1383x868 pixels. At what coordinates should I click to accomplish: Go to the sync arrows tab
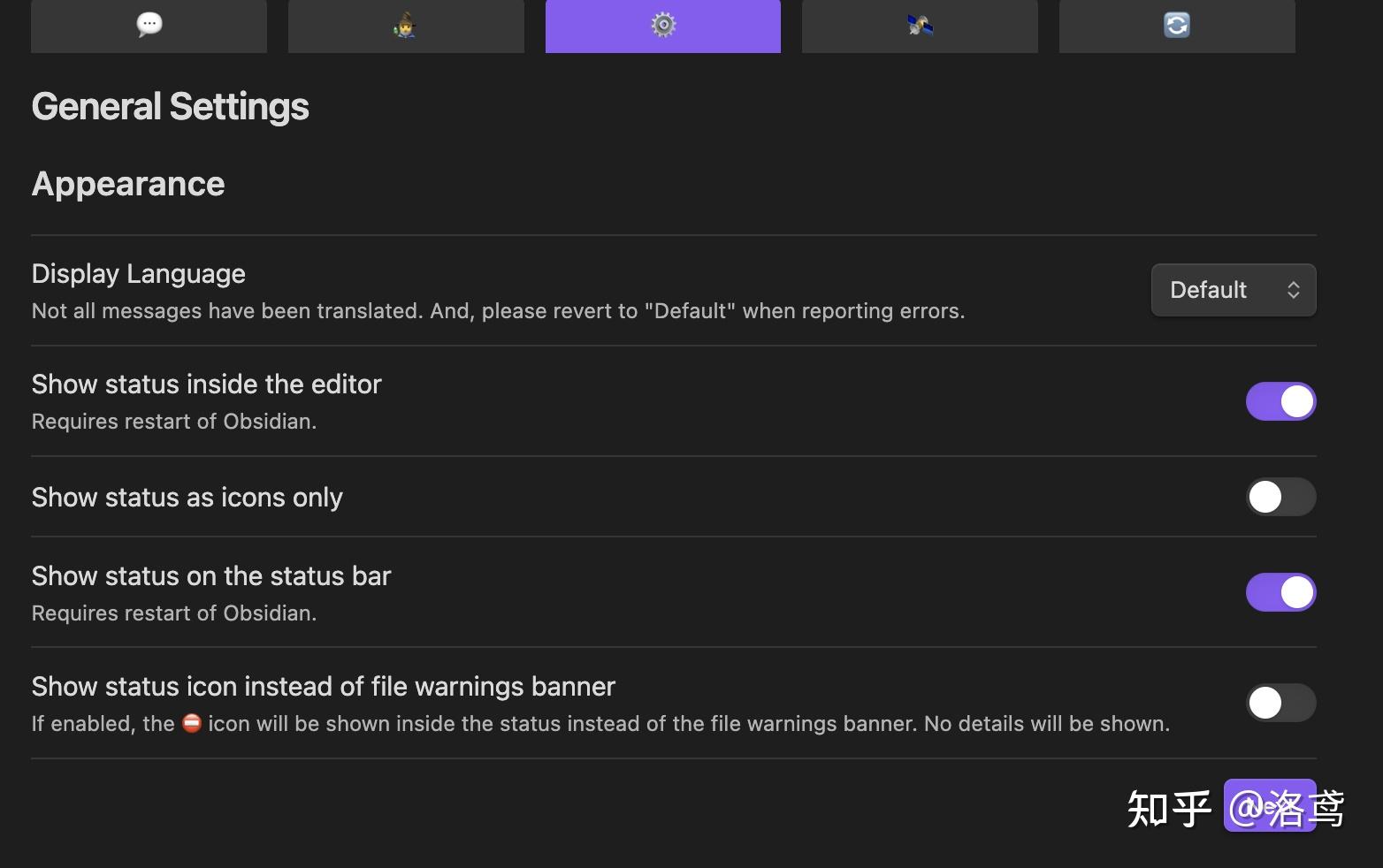click(x=1177, y=25)
